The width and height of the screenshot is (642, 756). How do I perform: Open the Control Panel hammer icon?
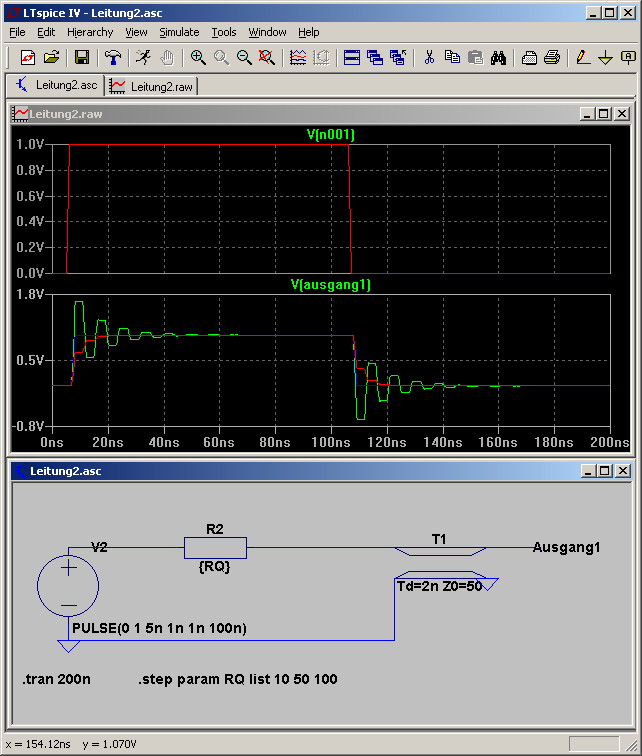(113, 57)
